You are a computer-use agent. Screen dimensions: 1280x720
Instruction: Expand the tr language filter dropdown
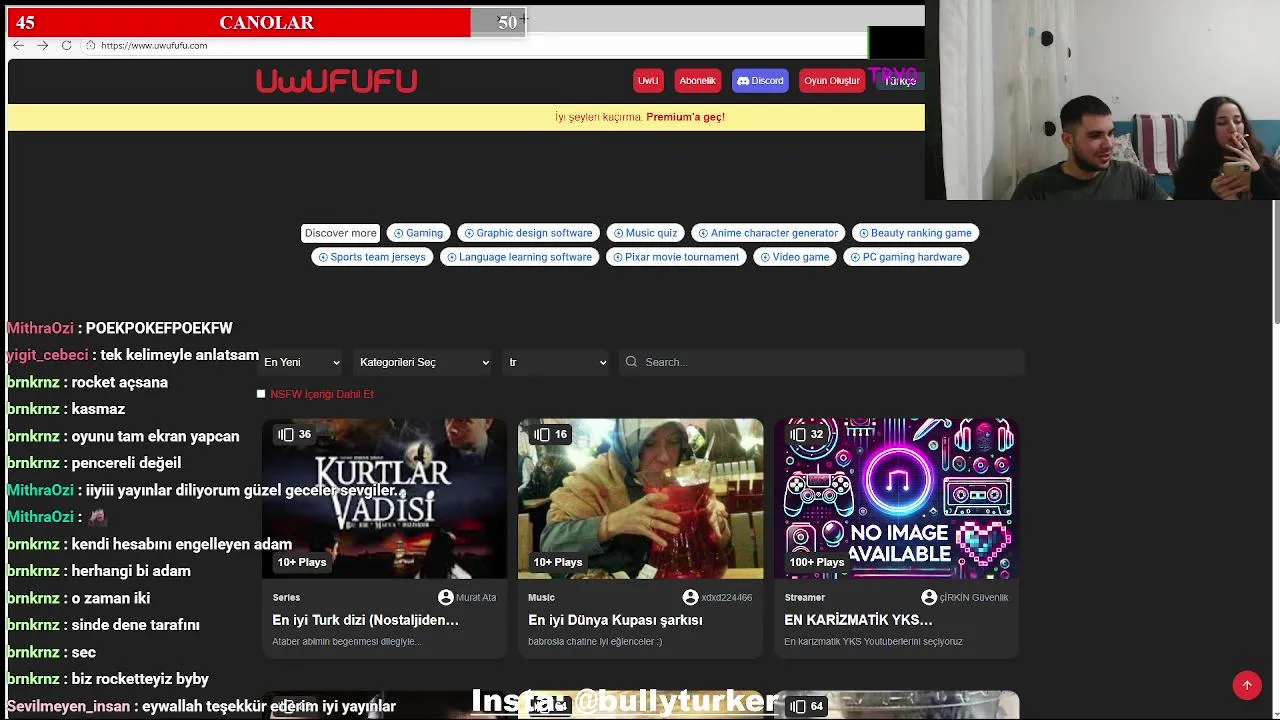point(557,362)
